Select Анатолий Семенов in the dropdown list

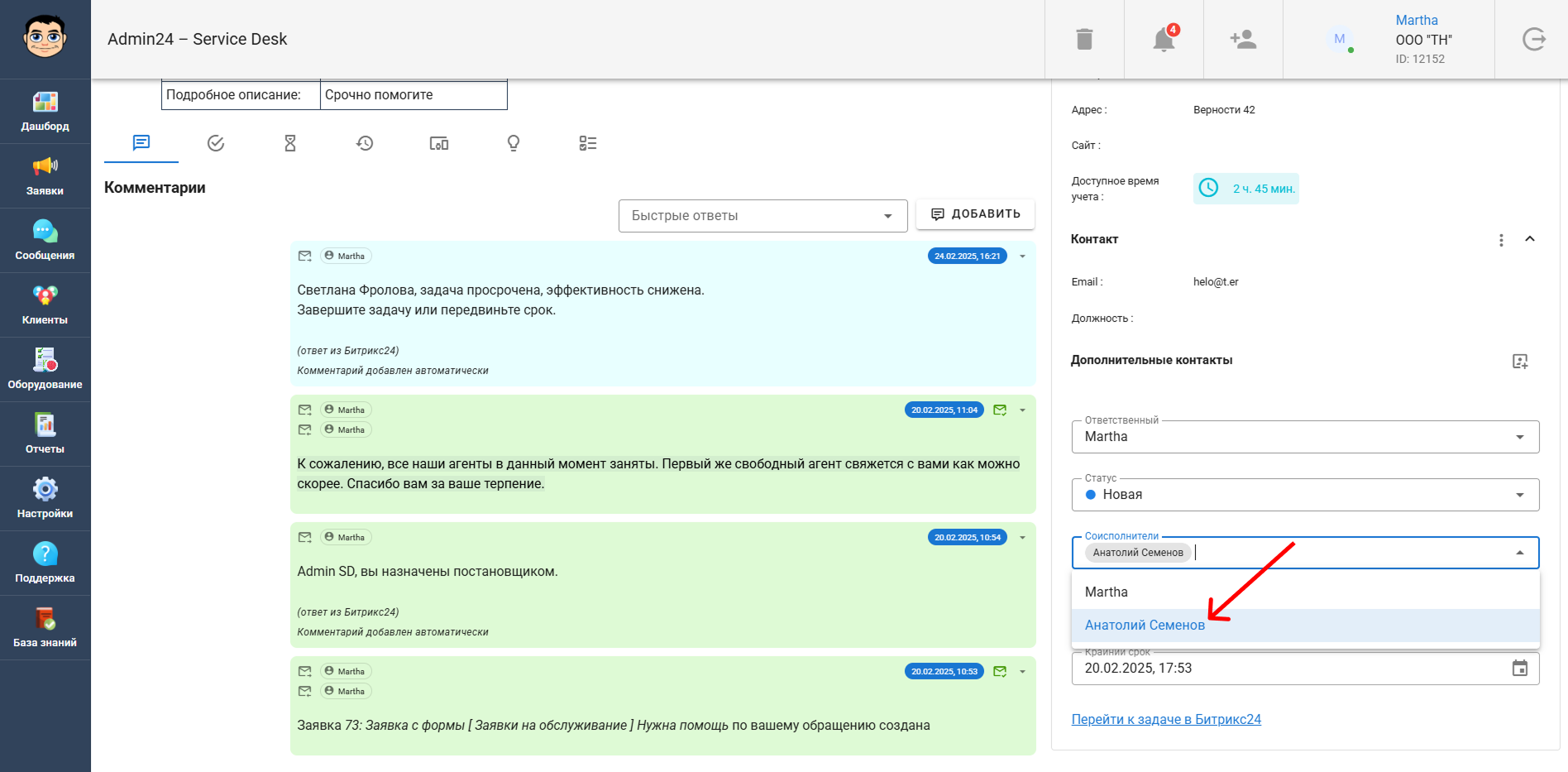click(x=1305, y=626)
